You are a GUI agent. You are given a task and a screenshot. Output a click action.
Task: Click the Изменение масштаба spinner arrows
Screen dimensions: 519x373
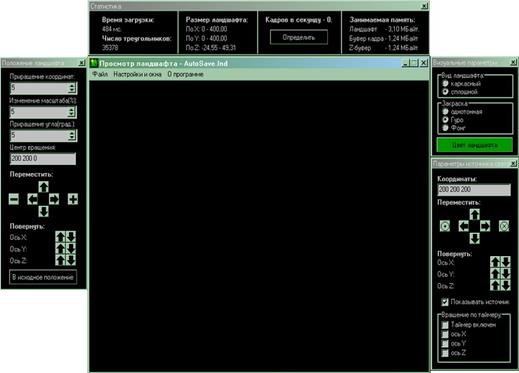(x=72, y=112)
